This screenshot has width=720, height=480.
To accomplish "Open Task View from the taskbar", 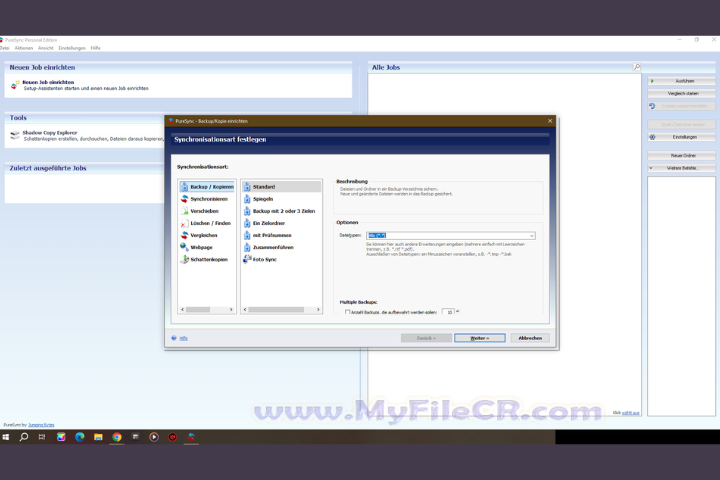I will (x=42, y=437).
